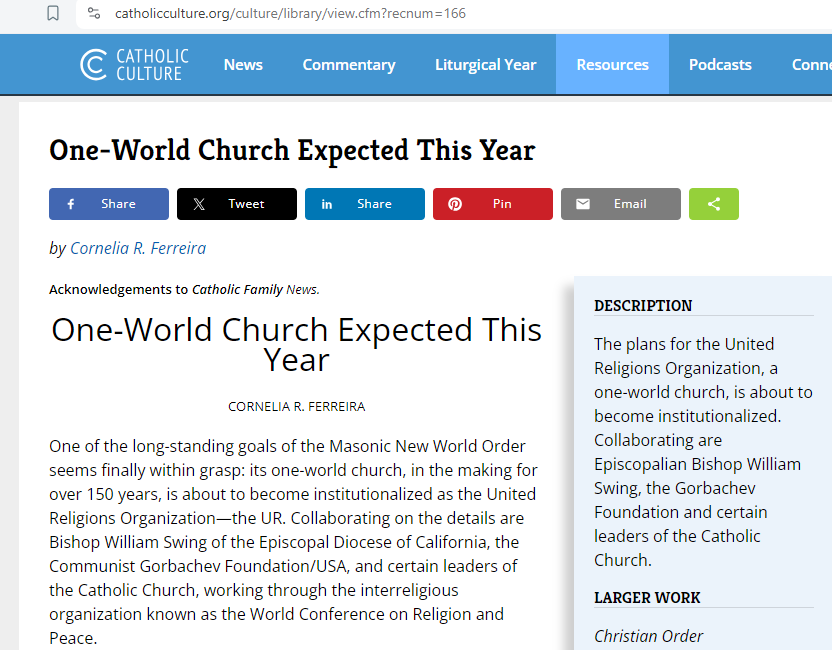Click Christian Order text in sidebar
Viewport: 832px width, 650px height.
[648, 636]
